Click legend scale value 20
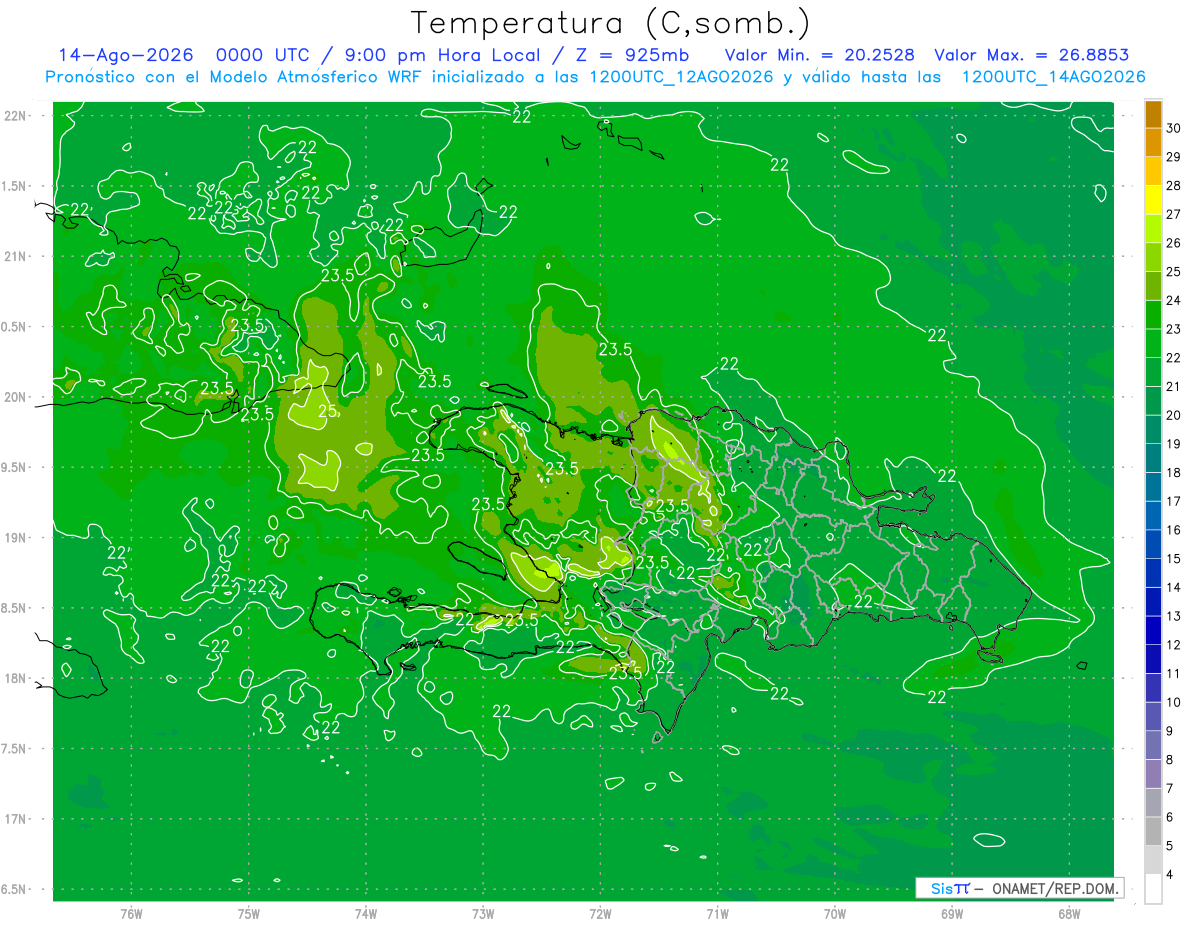 [1174, 415]
